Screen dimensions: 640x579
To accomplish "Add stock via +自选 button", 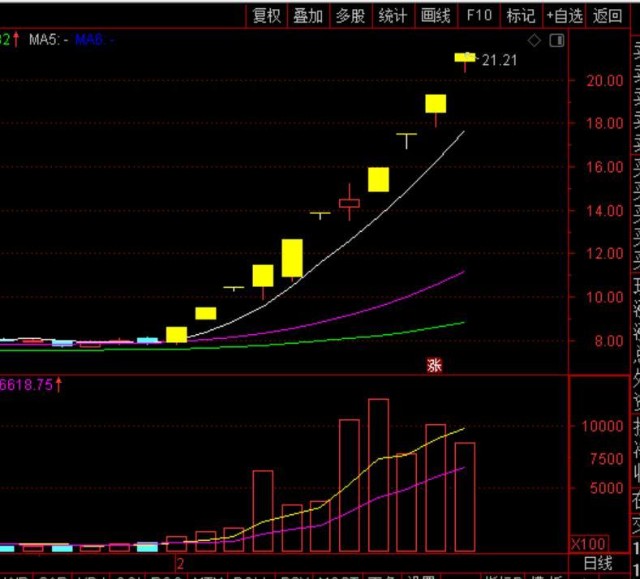I will [x=564, y=15].
